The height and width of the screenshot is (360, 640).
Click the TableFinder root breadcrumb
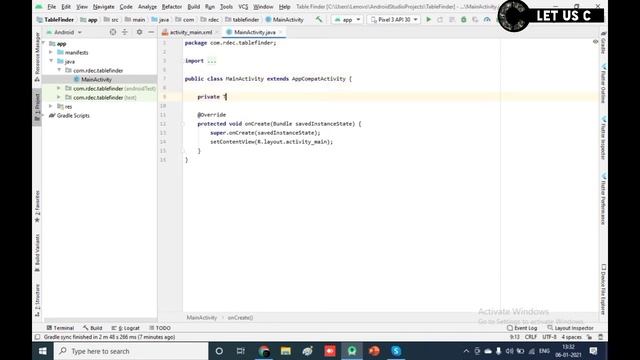coord(55,19)
